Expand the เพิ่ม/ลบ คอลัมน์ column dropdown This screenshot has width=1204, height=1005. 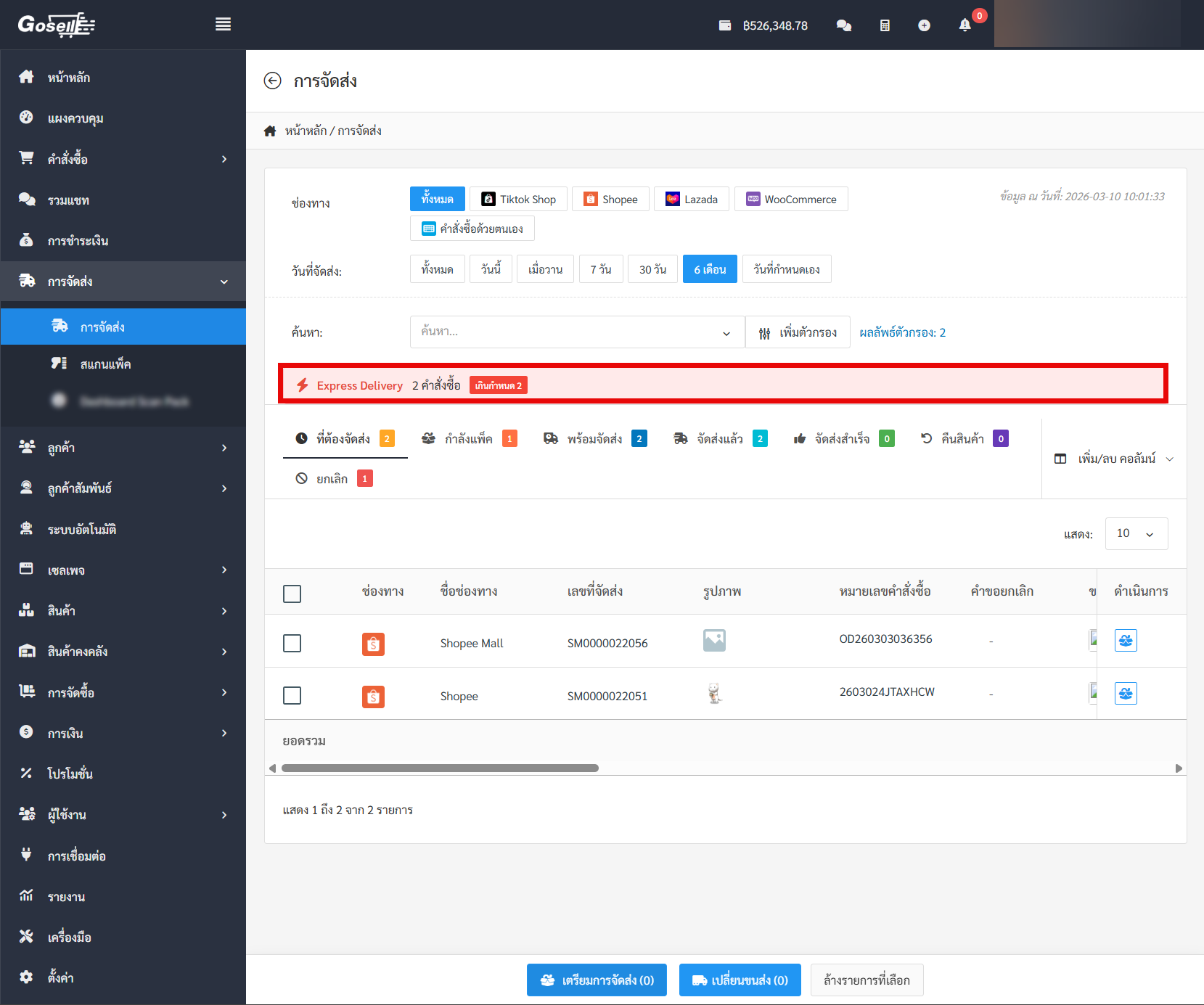point(1114,459)
